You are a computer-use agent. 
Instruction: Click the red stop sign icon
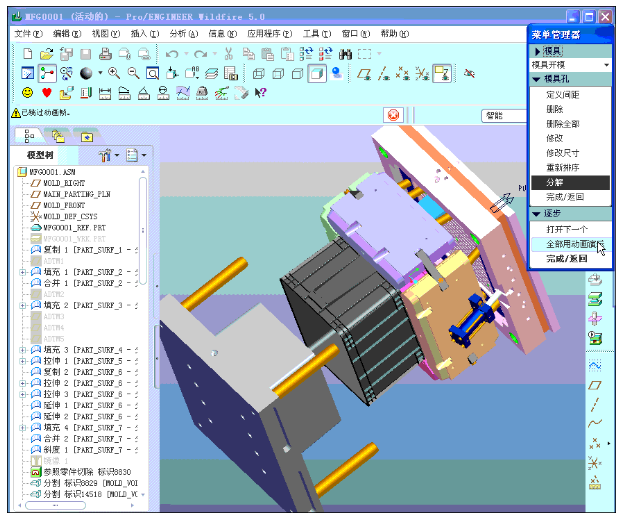(393, 115)
